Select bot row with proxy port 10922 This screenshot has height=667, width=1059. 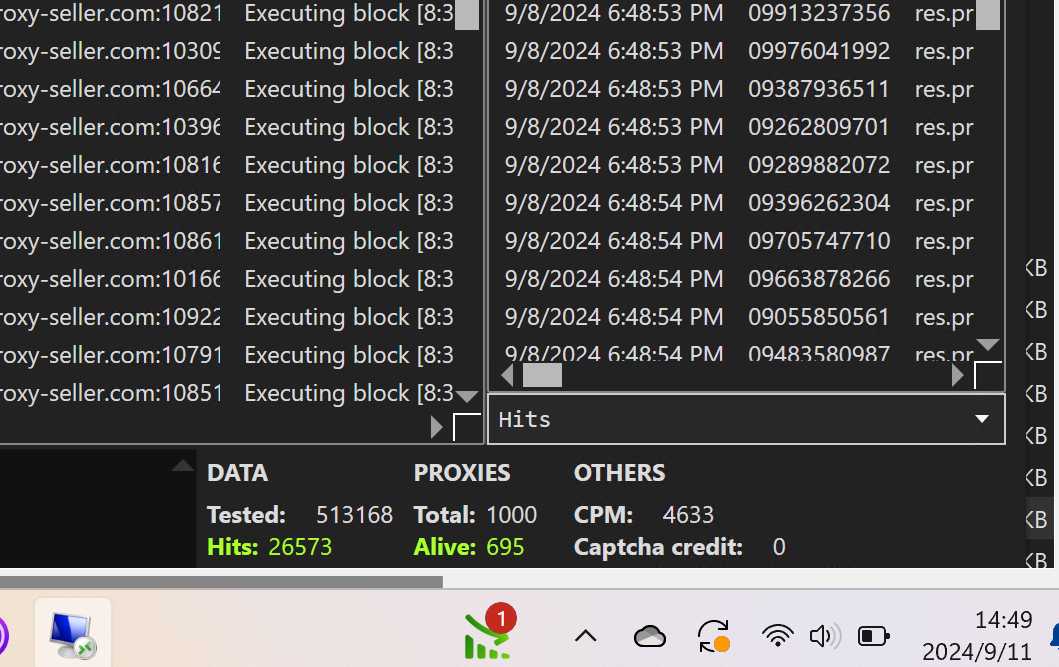[x=227, y=317]
